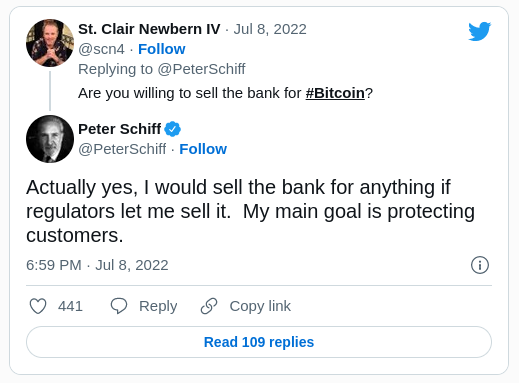
Task: Open Peter Schiff's profile photo
Action: pyautogui.click(x=50, y=139)
